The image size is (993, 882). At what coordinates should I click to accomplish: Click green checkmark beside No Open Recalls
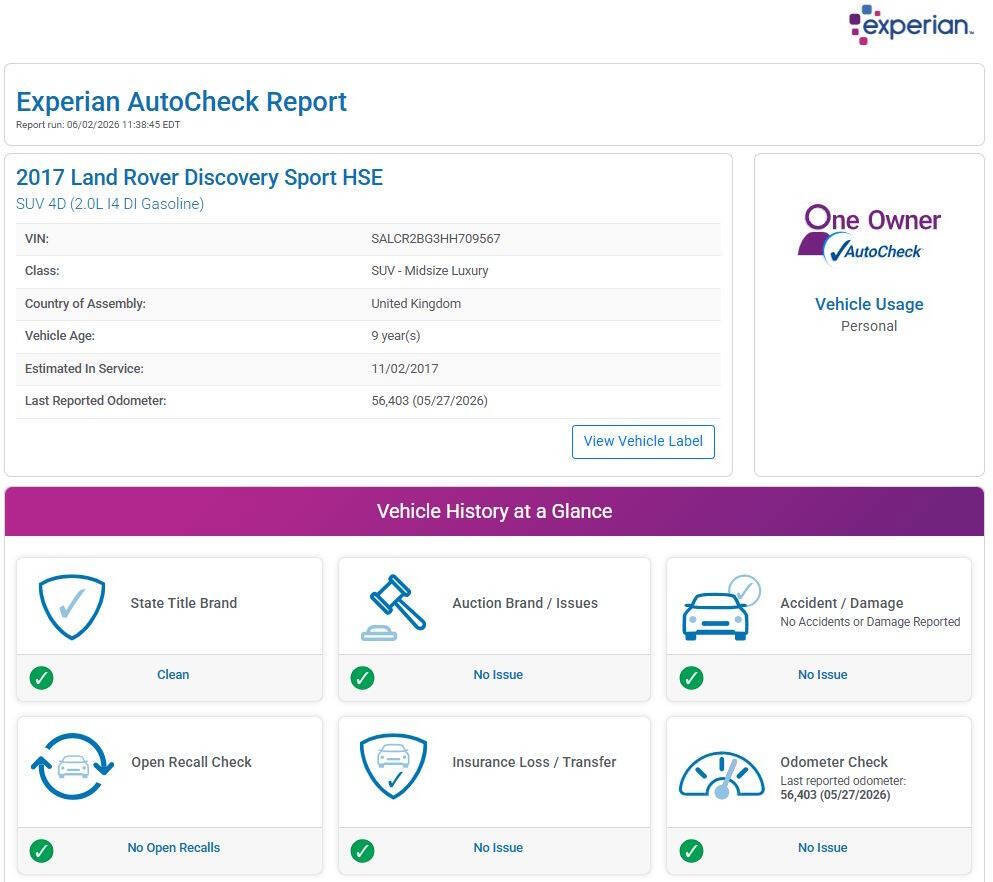pos(41,850)
